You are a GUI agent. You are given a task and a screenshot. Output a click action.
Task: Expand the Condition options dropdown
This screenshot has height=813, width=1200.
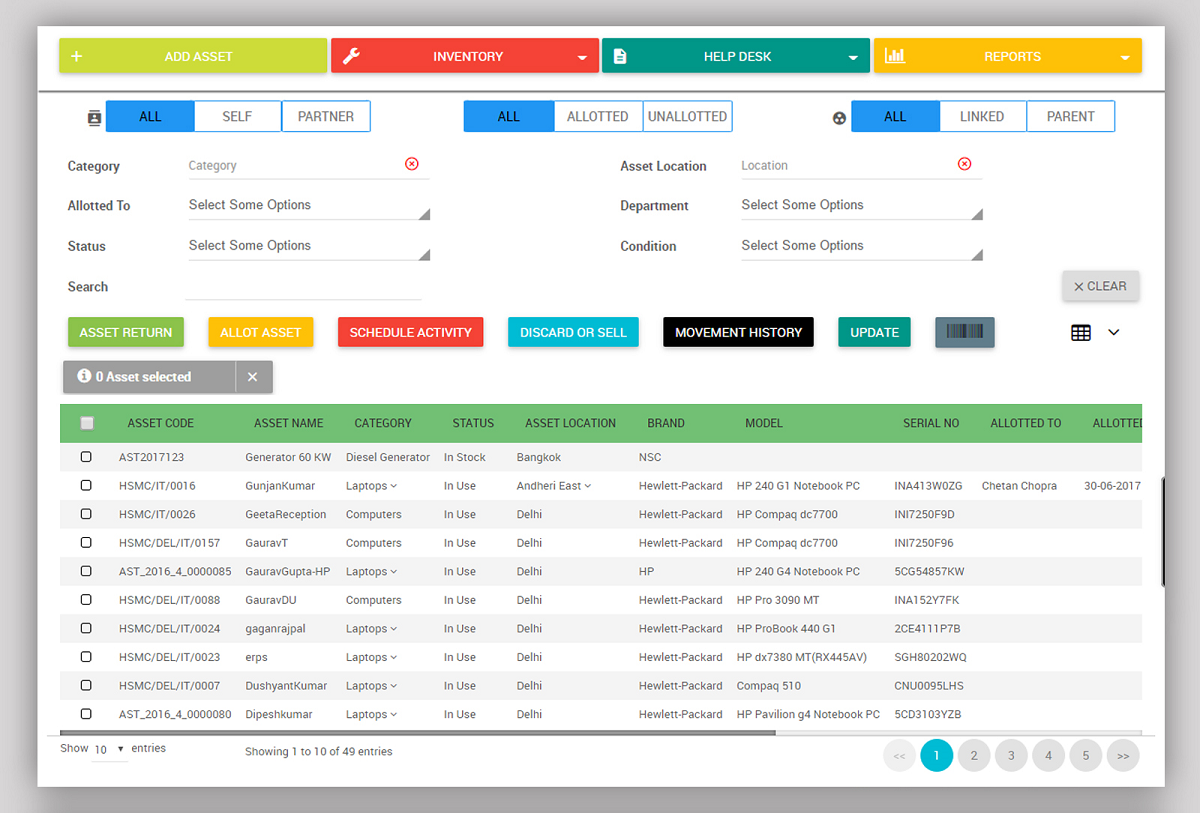pyautogui.click(x=860, y=246)
